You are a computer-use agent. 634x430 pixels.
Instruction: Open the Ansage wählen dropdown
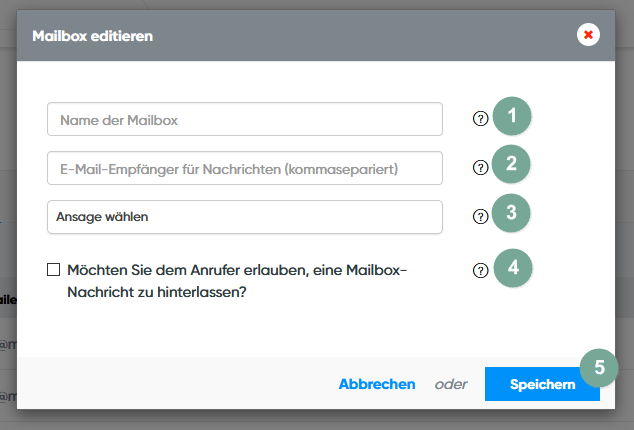pyautogui.click(x=244, y=217)
